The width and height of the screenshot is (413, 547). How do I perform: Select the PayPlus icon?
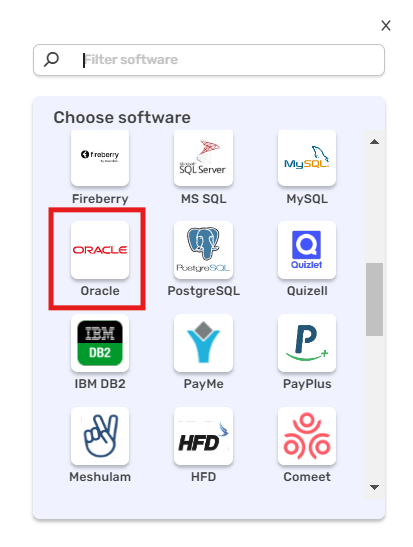307,343
